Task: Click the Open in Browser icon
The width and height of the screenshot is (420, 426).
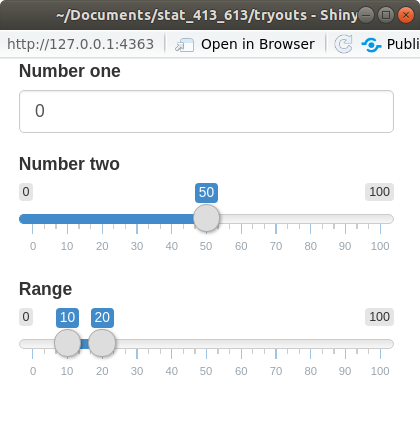Action: pos(184,45)
